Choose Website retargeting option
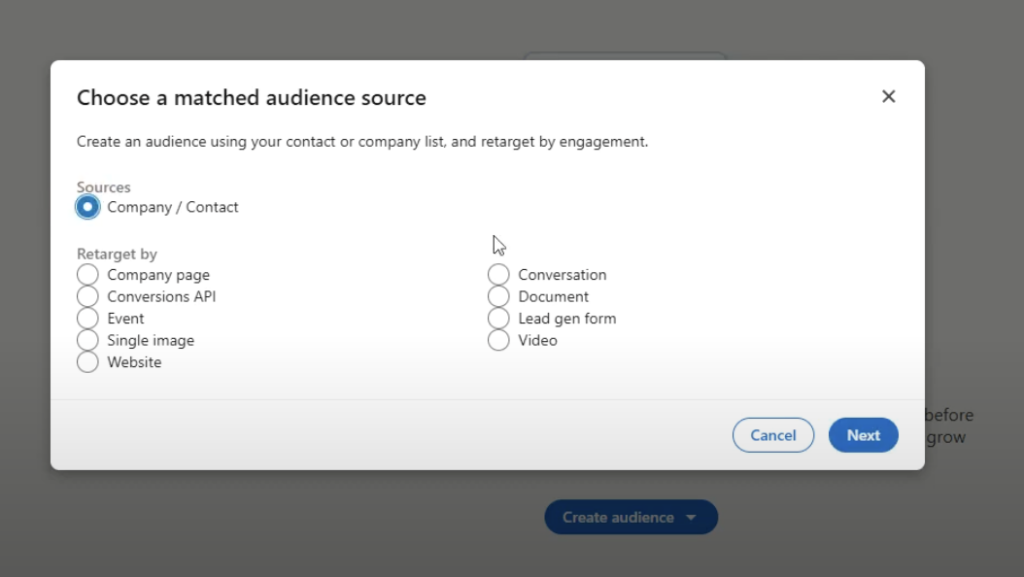 tap(87, 362)
